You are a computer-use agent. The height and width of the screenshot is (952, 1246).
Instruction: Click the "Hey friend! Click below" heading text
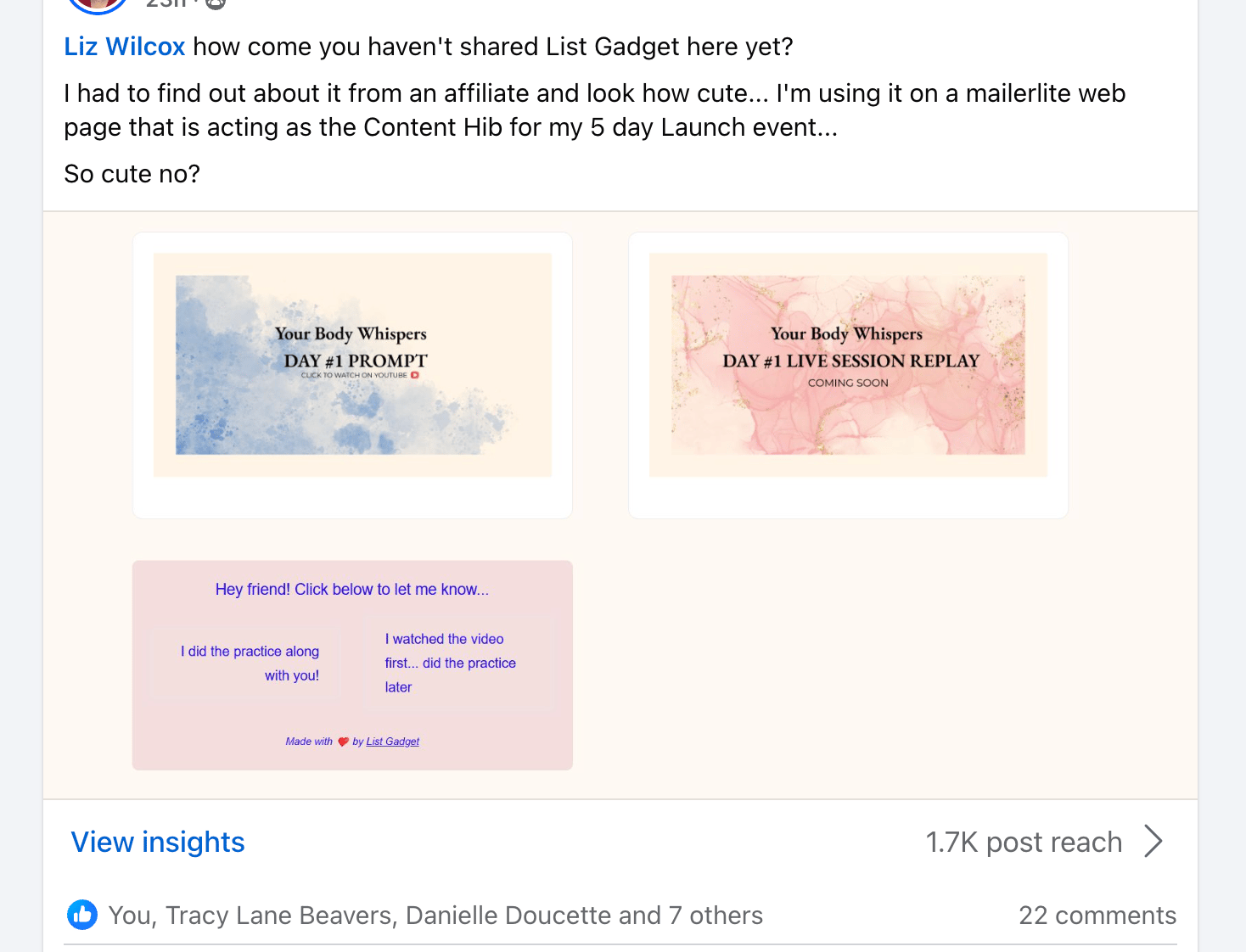click(352, 590)
